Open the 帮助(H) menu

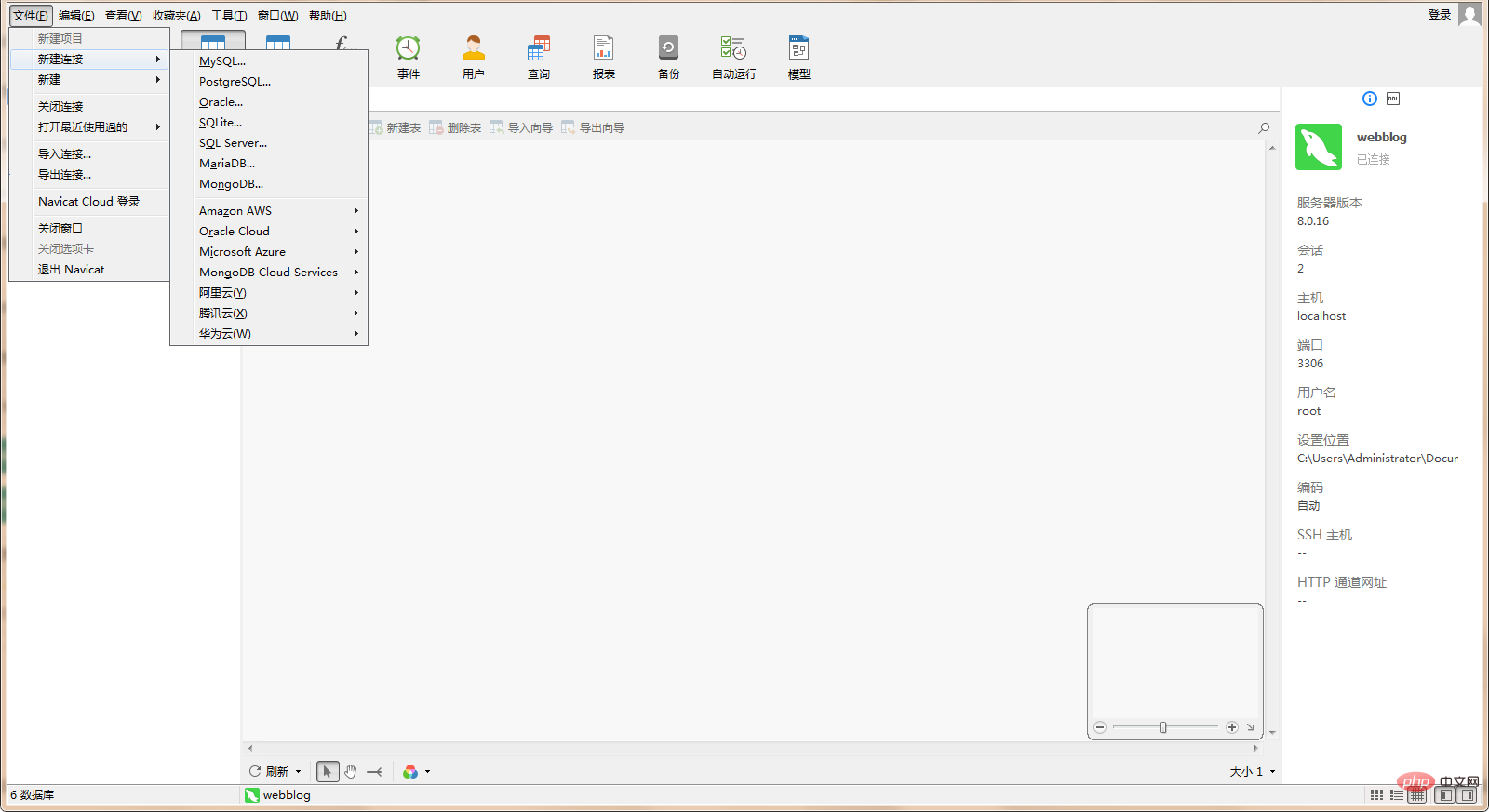[x=328, y=16]
